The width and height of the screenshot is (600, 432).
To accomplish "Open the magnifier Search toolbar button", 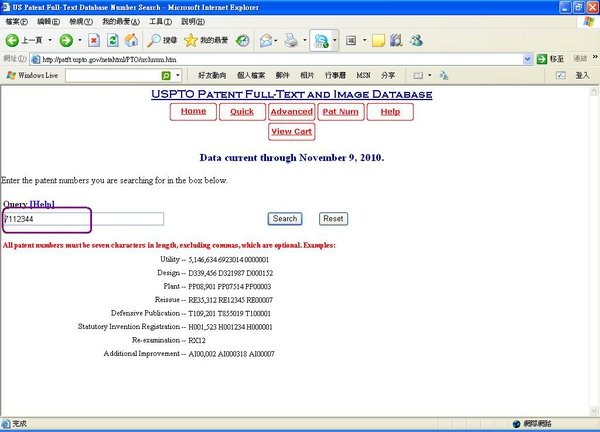I will click(x=163, y=40).
